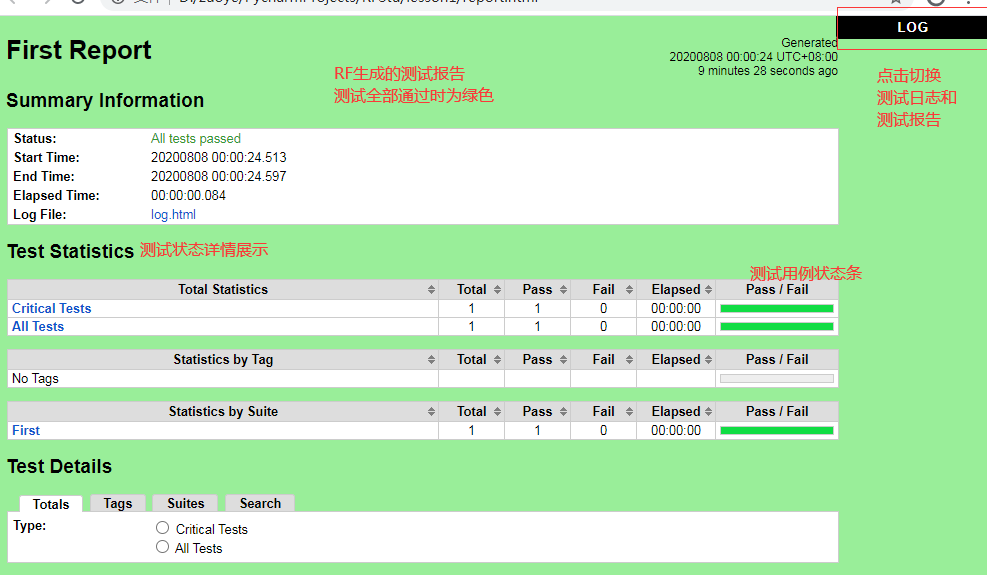Open the log.html link
The image size is (987, 575).
tap(173, 214)
